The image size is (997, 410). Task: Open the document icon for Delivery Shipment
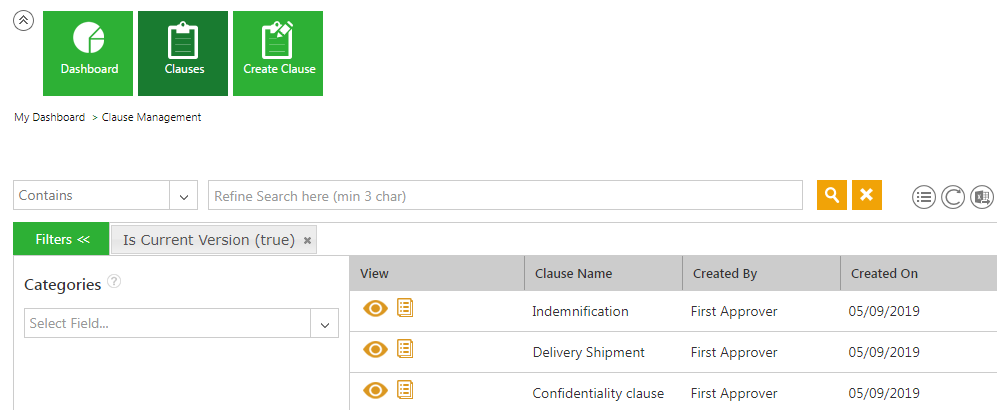click(405, 349)
